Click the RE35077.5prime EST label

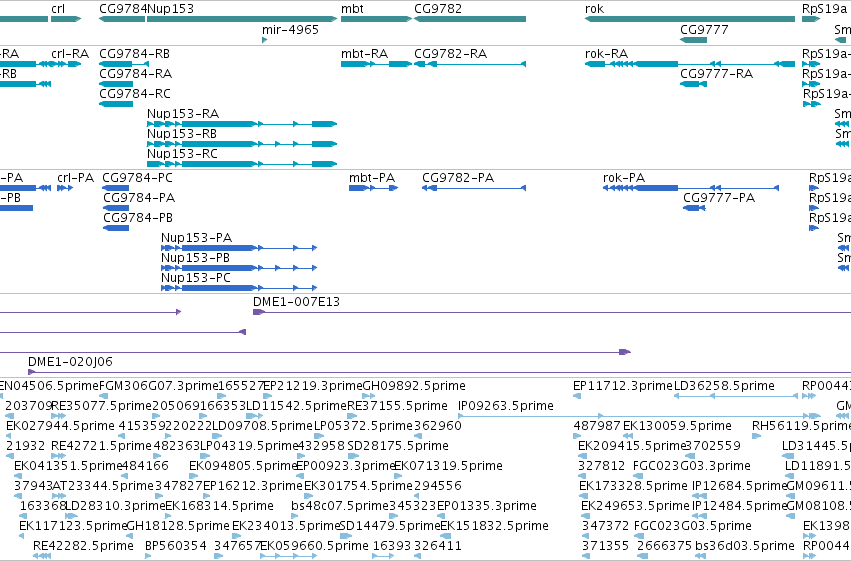[101, 406]
